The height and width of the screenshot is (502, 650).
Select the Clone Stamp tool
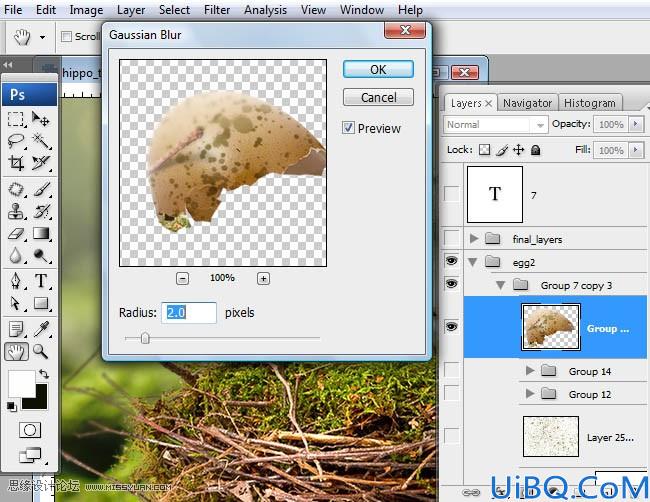[x=16, y=211]
